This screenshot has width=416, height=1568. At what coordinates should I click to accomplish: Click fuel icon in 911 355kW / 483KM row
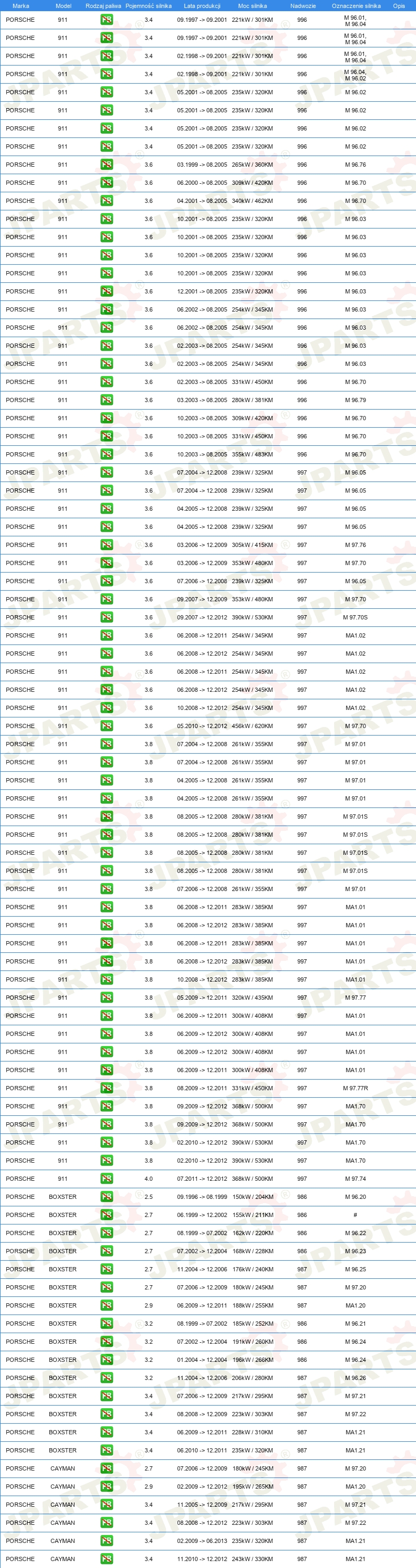click(x=106, y=454)
